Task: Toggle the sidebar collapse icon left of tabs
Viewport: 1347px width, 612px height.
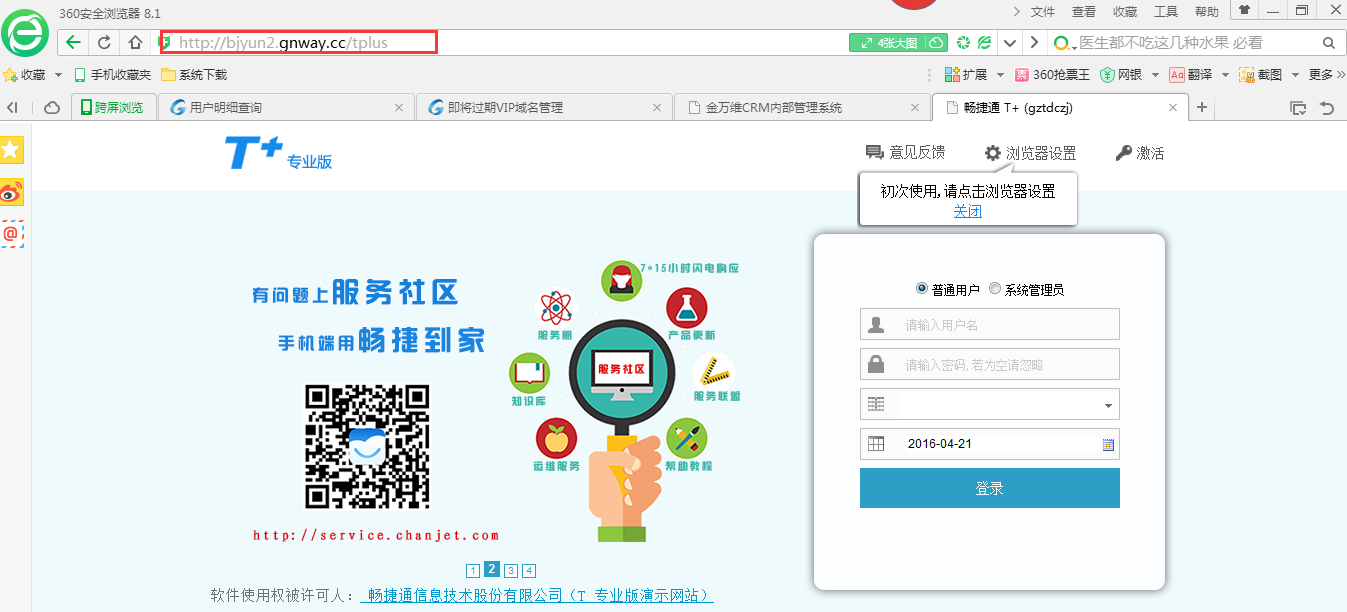Action: [13, 107]
